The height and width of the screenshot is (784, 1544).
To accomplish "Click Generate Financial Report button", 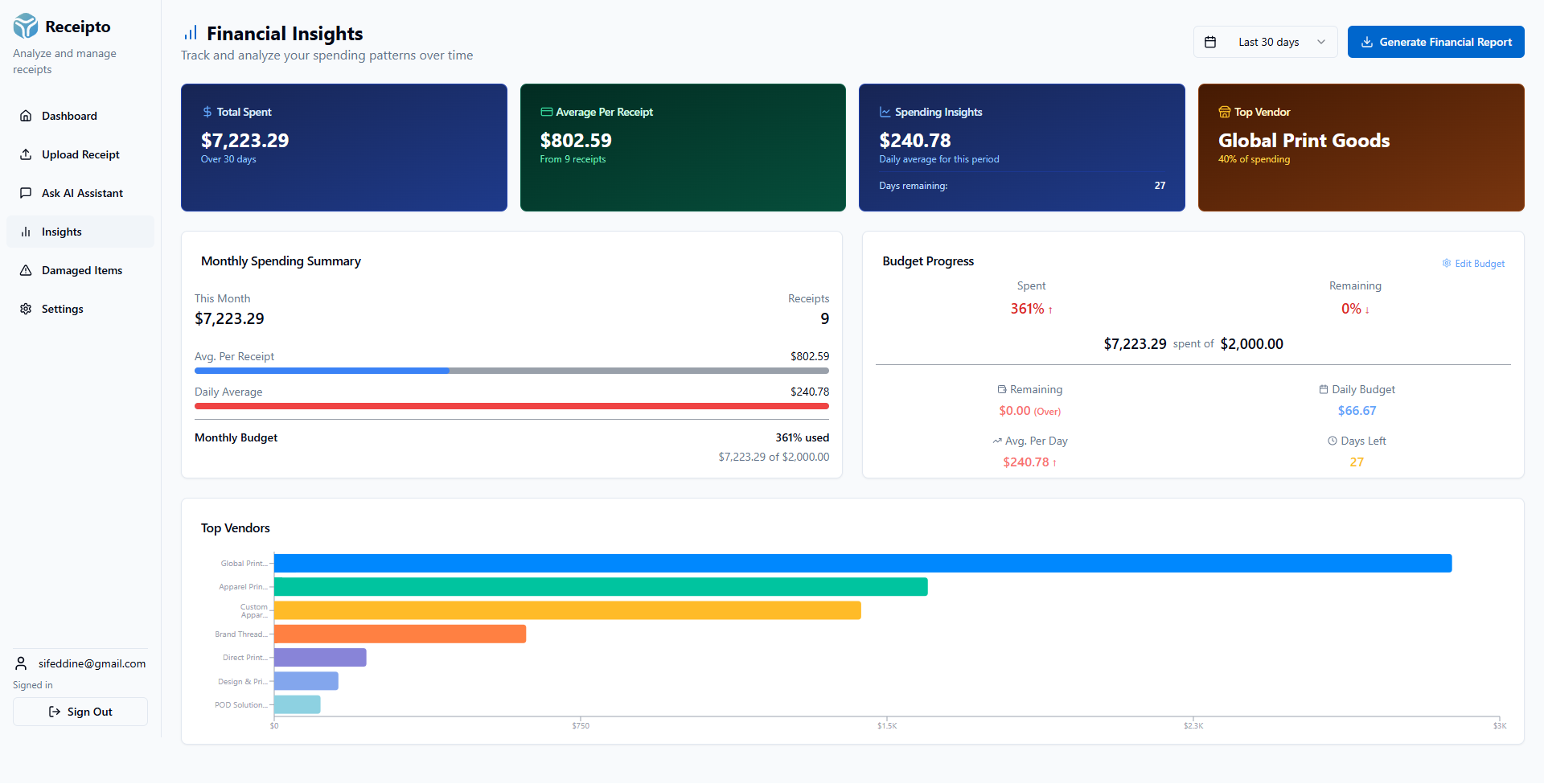I will tap(1436, 42).
